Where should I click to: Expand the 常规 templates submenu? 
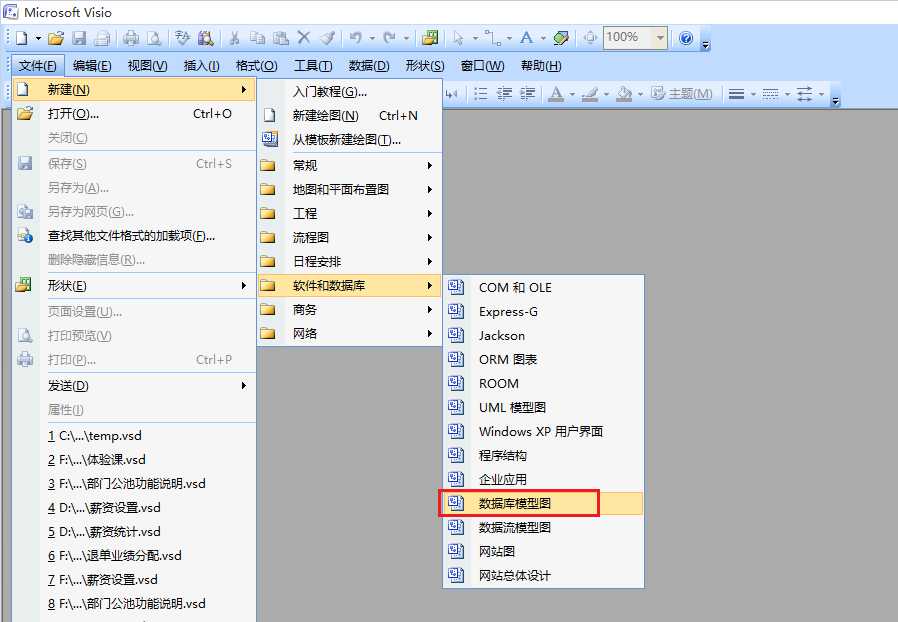pyautogui.click(x=349, y=166)
